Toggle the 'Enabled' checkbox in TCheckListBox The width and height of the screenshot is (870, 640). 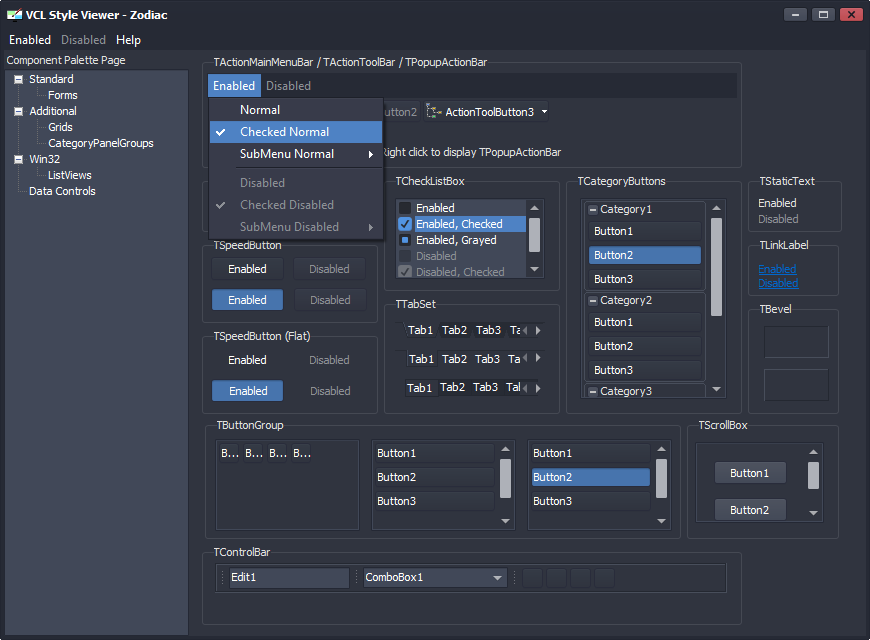[x=405, y=208]
